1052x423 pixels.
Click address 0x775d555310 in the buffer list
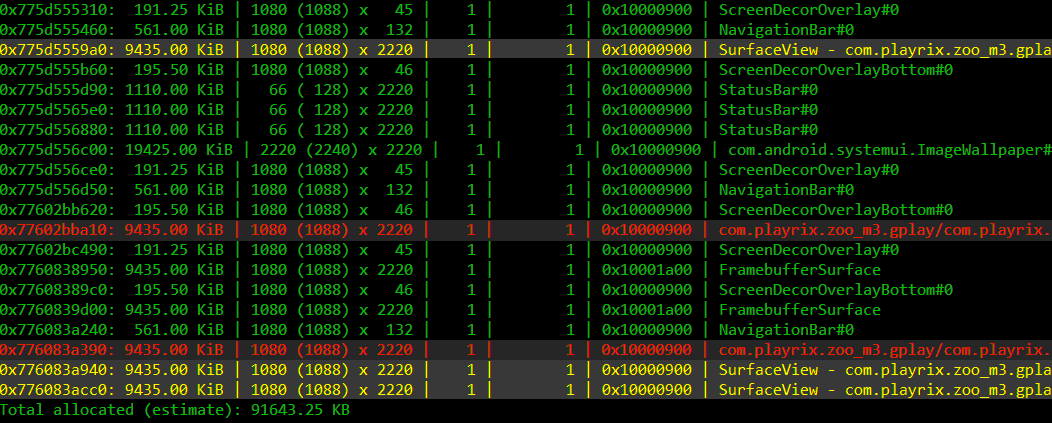point(57,10)
